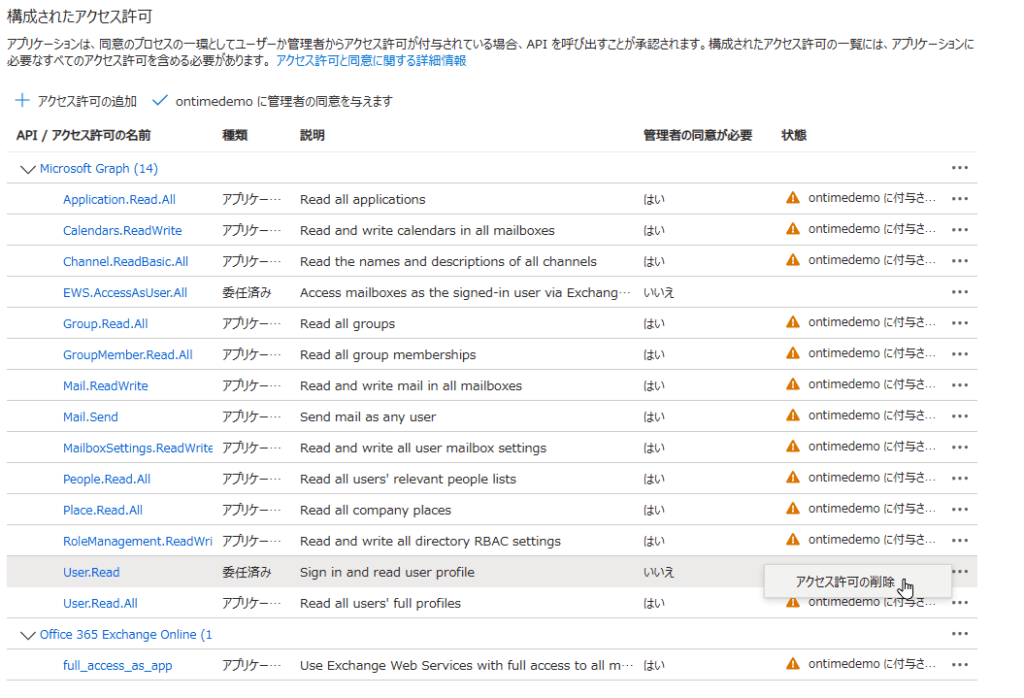
Task: Click the warning icon in Place.Read.All row
Action: (x=793, y=508)
